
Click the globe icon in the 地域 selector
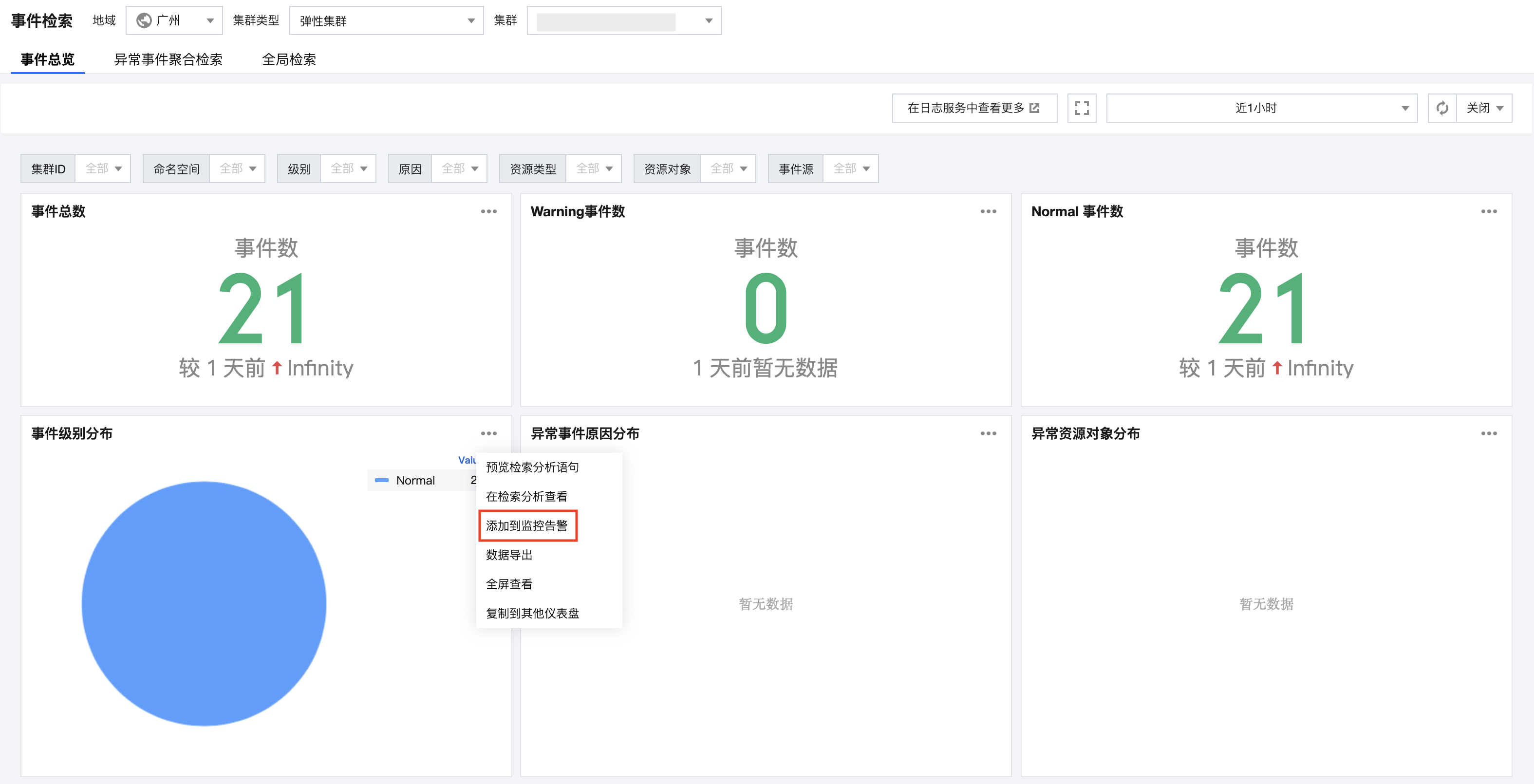(x=144, y=21)
